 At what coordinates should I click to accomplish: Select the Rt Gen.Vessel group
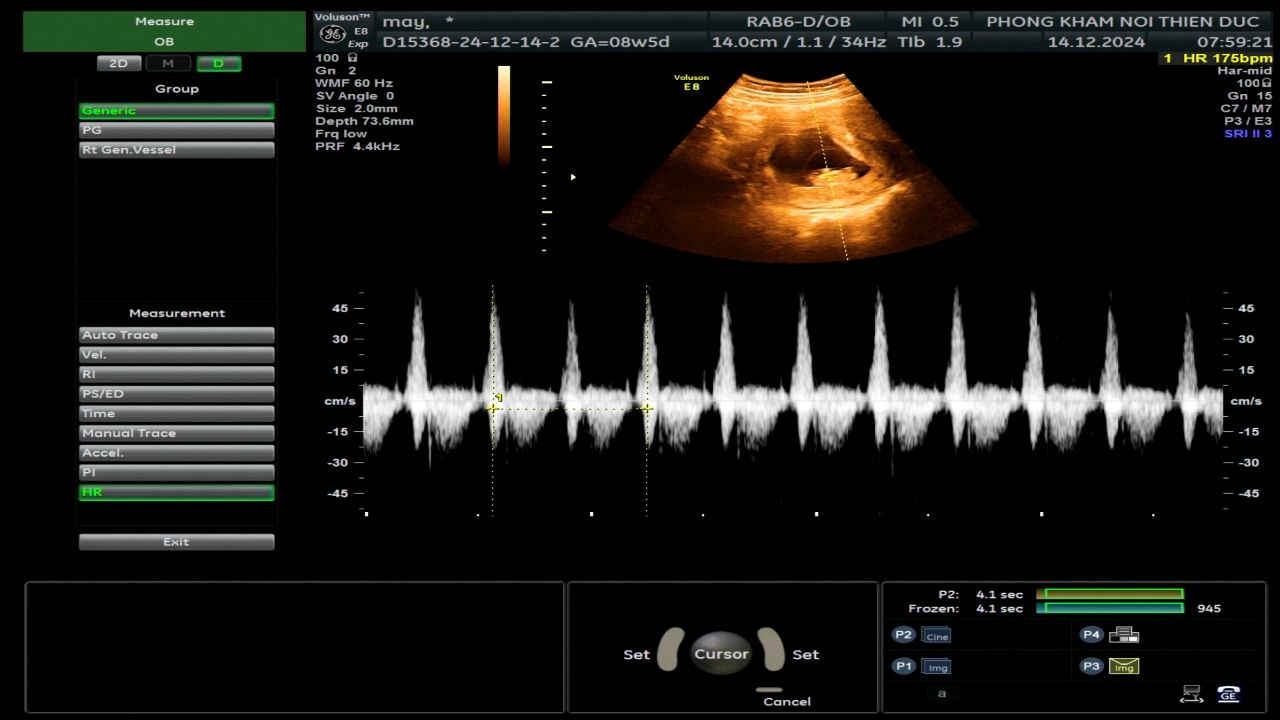[x=176, y=150]
